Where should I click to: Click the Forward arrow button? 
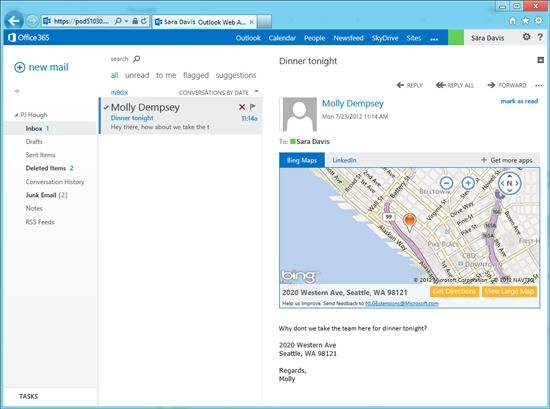coord(507,85)
